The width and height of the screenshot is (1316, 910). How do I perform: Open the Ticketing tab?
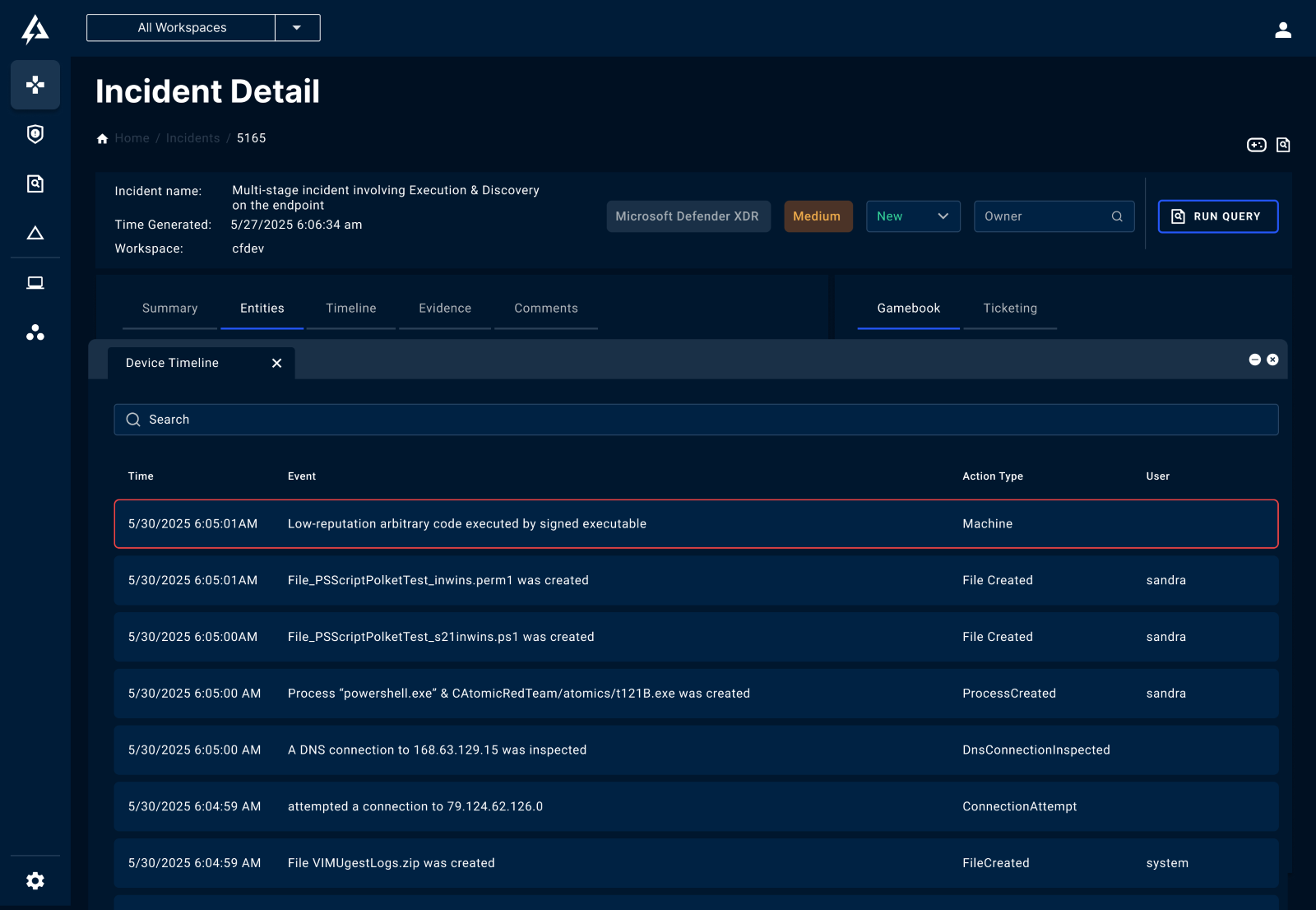click(x=1009, y=309)
